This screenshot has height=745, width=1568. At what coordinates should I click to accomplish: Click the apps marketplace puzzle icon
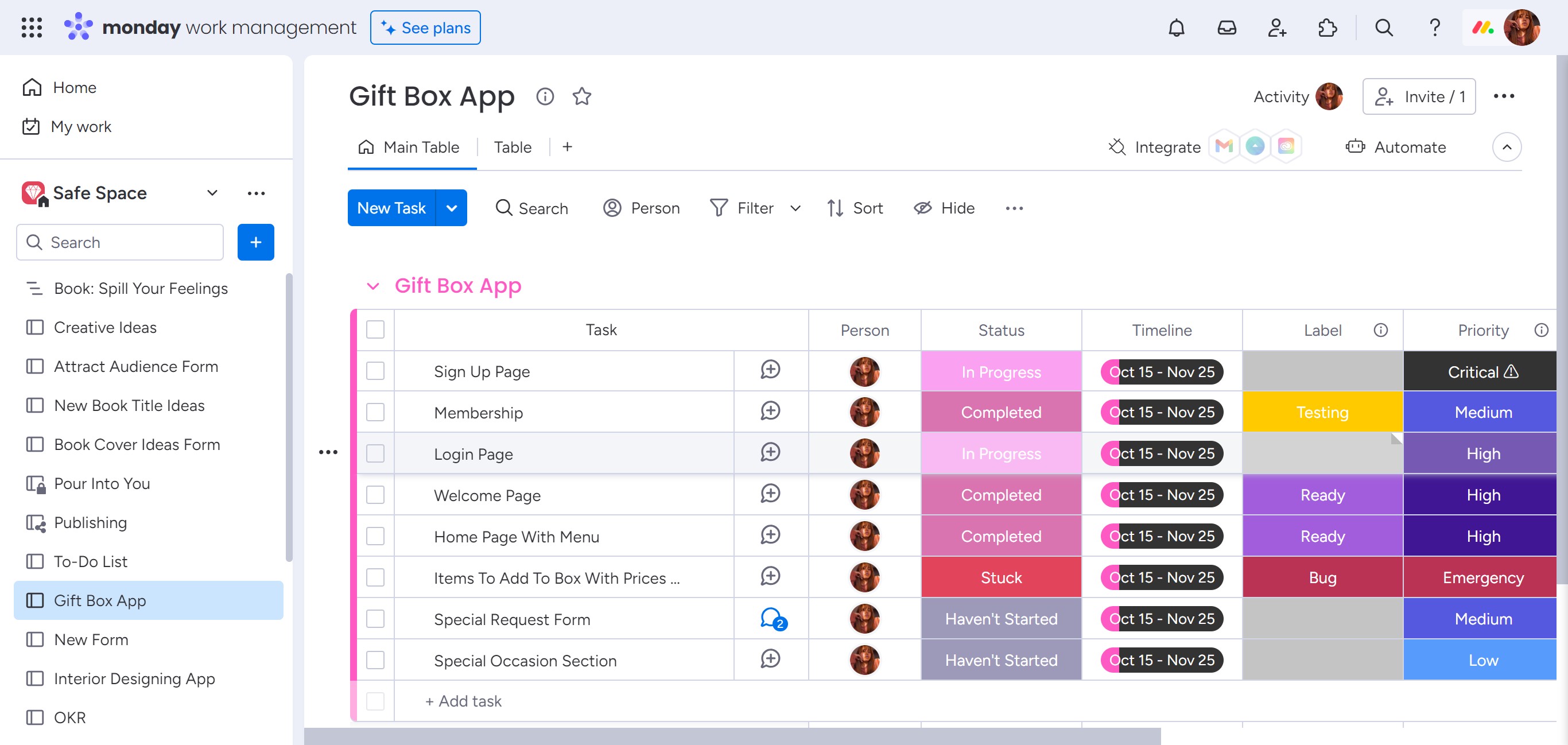pos(1327,28)
